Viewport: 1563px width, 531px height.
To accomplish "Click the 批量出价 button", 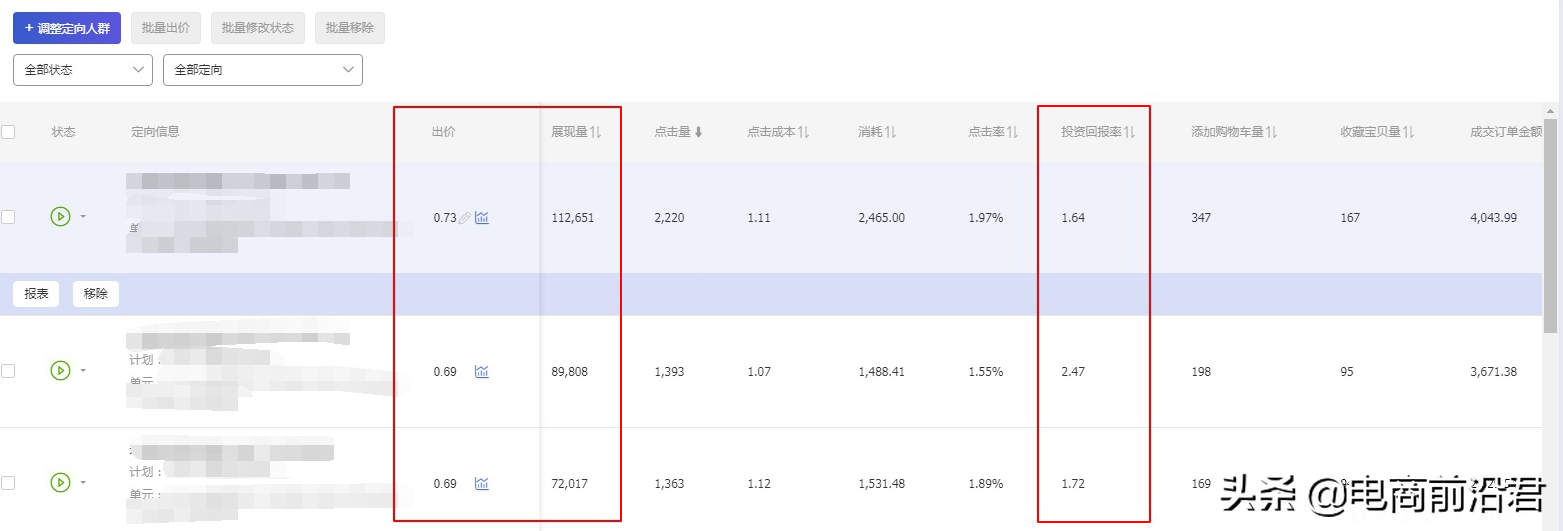I will pyautogui.click(x=166, y=28).
